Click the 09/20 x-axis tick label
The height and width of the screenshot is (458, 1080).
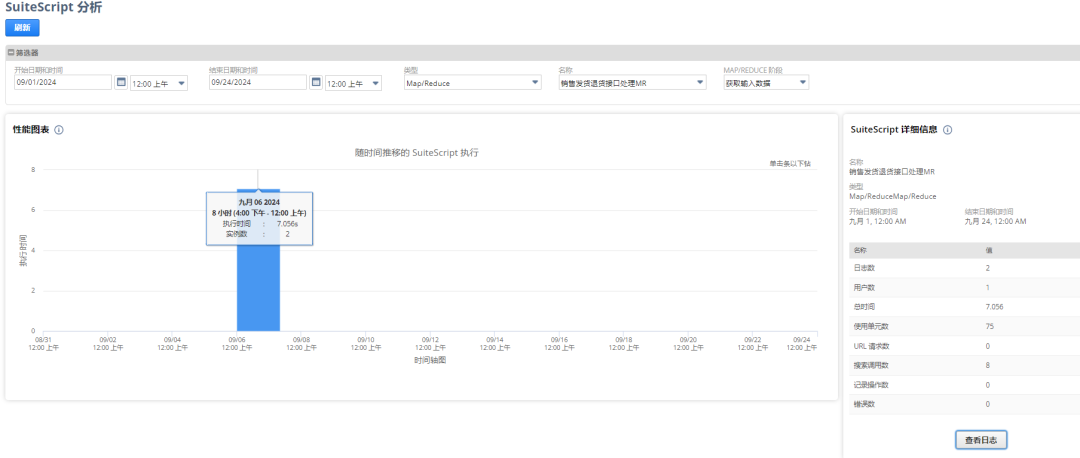(688, 344)
